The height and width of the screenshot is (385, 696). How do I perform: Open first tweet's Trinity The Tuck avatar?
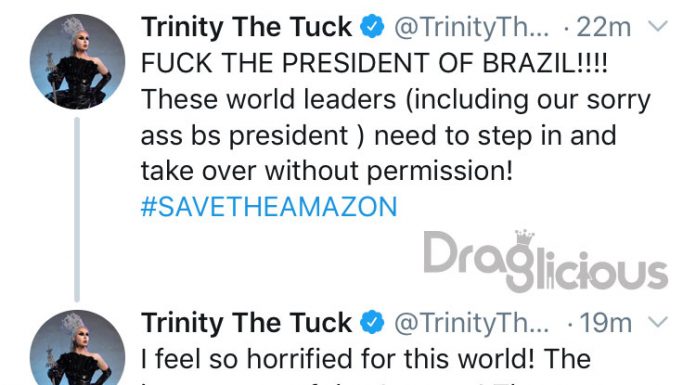pos(77,62)
